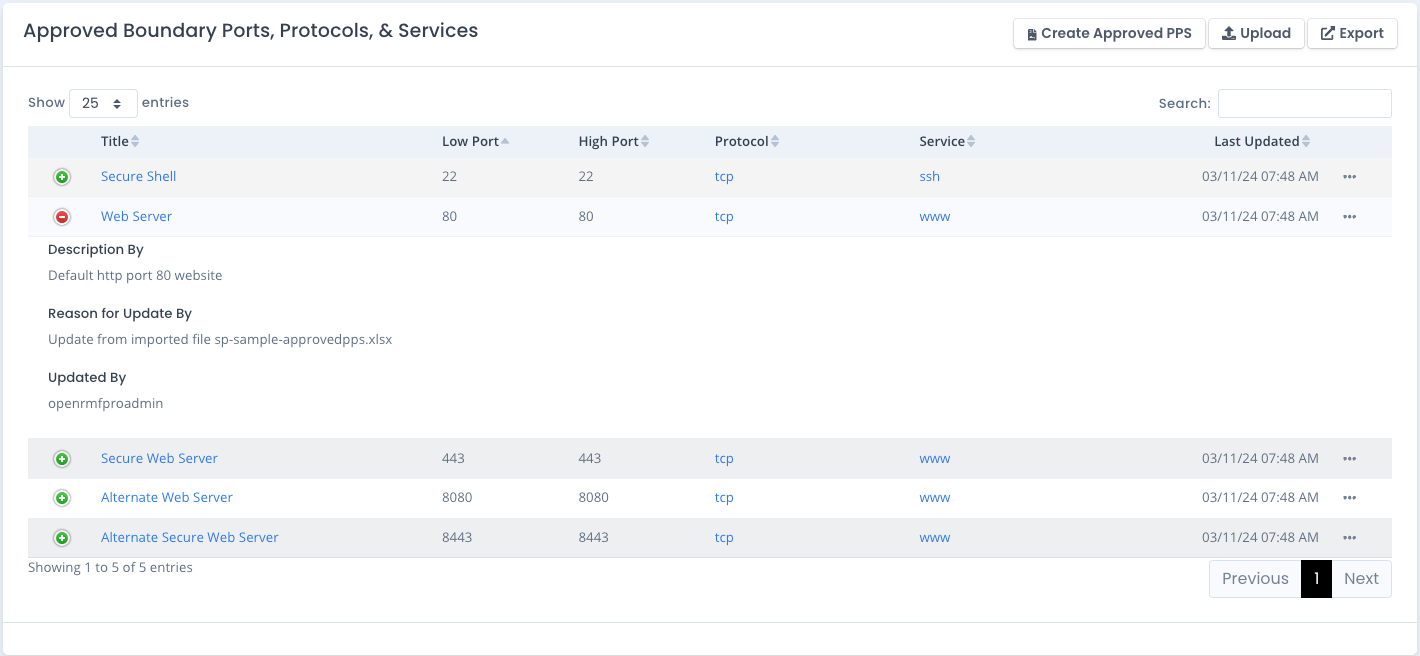Expand the Secure Web Server row
The height and width of the screenshot is (656, 1420).
coord(62,459)
